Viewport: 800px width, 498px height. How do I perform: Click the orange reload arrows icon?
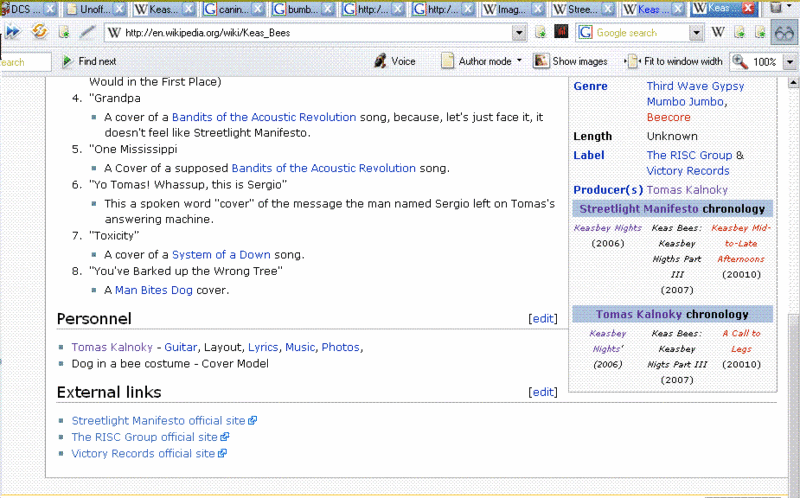pyautogui.click(x=39, y=32)
